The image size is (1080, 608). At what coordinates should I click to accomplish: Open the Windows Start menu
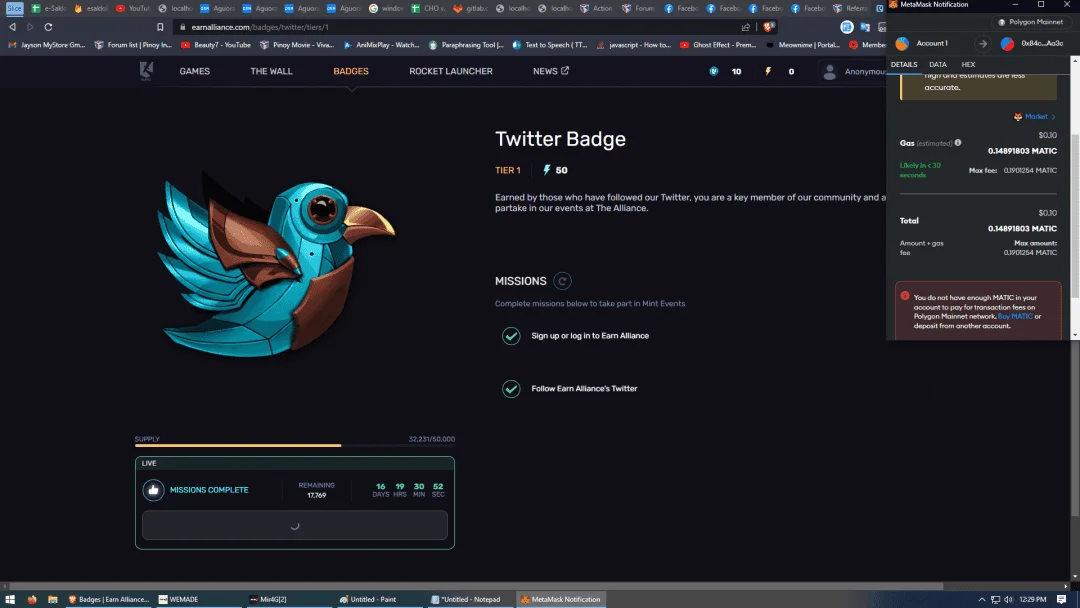coord(10,599)
